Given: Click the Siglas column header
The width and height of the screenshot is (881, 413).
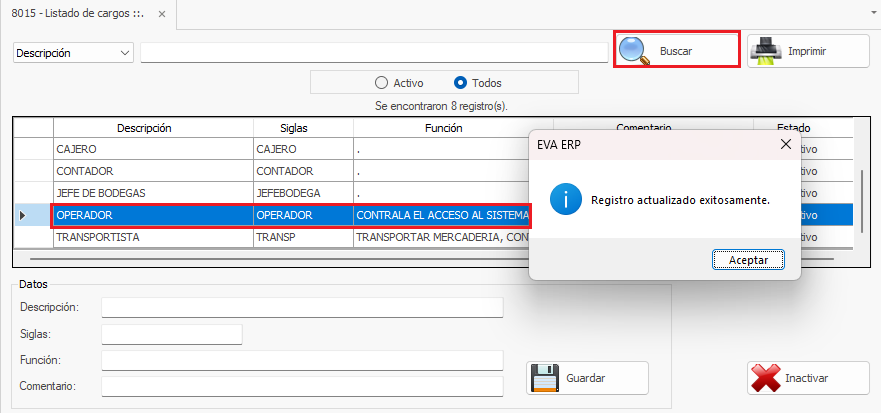Looking at the screenshot, I should [x=294, y=128].
